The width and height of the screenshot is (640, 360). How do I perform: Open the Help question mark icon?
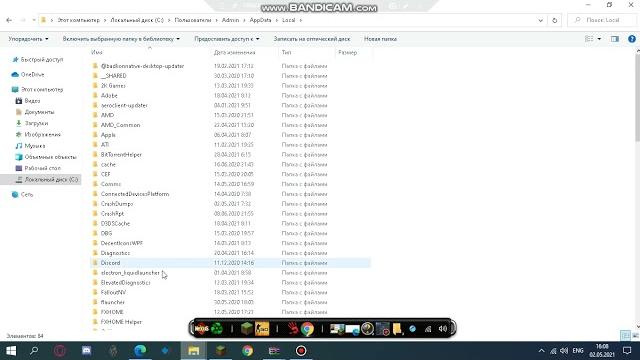pyautogui.click(x=632, y=39)
